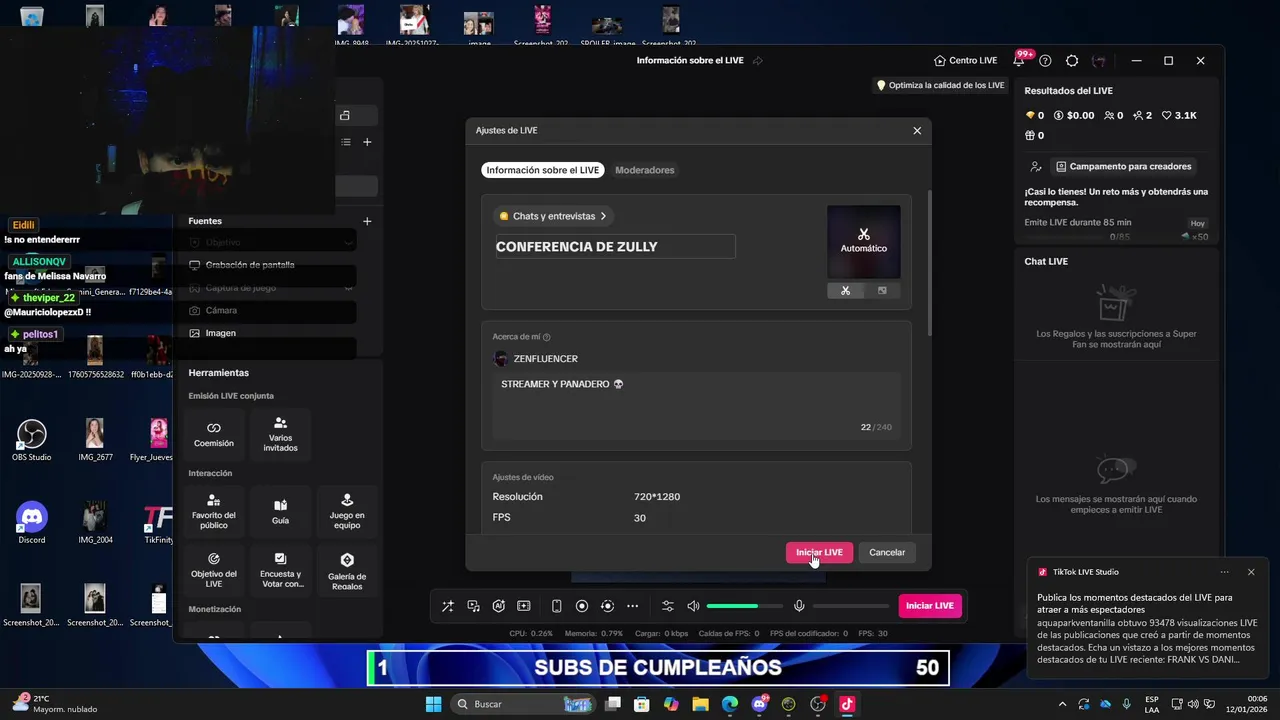Open the settings hexagon icon in the title bar
This screenshot has width=1280, height=720.
click(1072, 61)
